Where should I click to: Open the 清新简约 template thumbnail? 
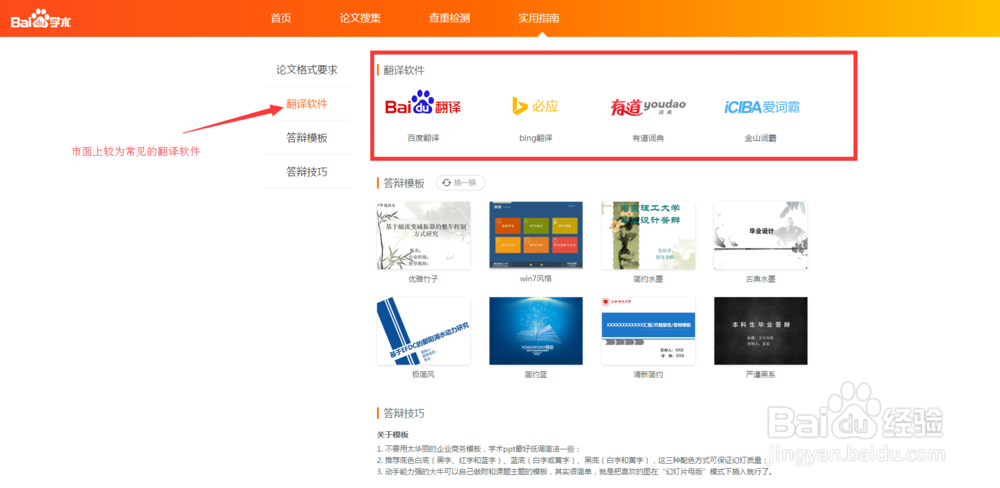coord(649,331)
